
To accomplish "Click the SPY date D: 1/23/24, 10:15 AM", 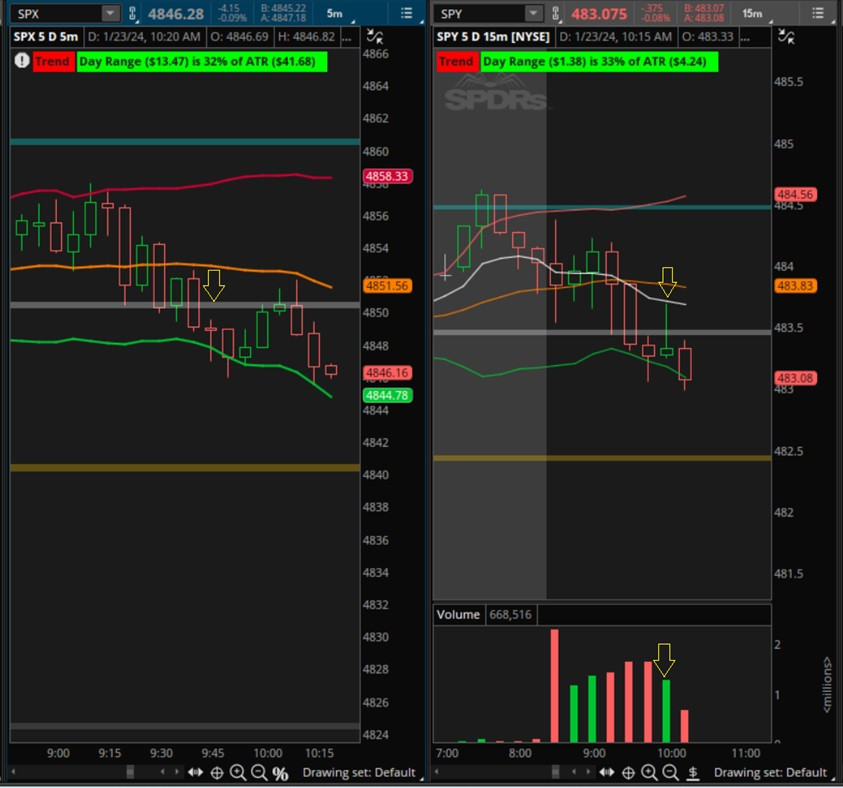I will point(616,37).
